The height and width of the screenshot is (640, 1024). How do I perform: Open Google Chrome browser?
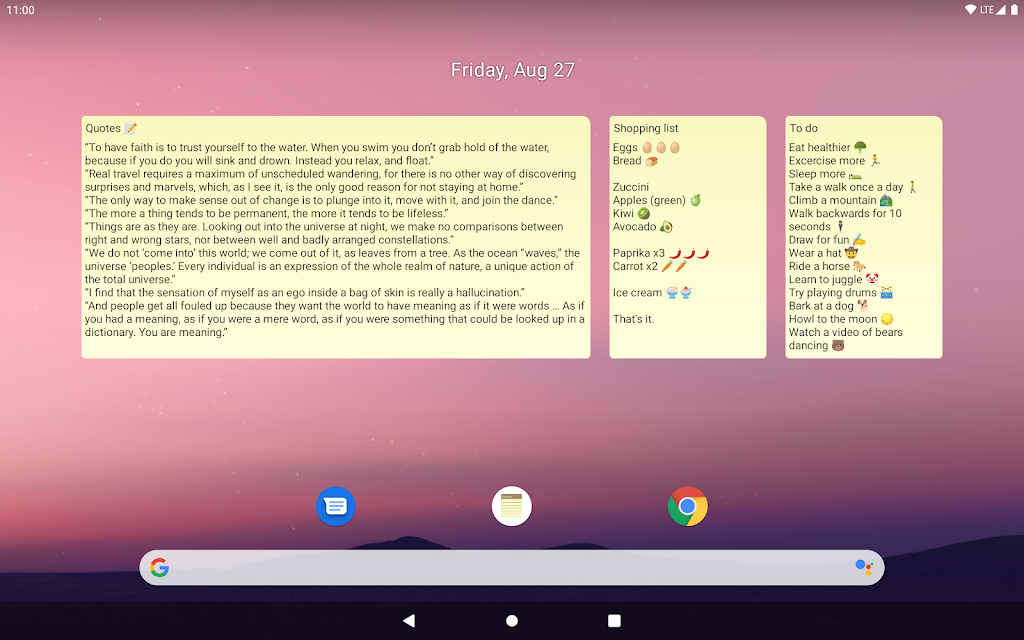pos(688,506)
